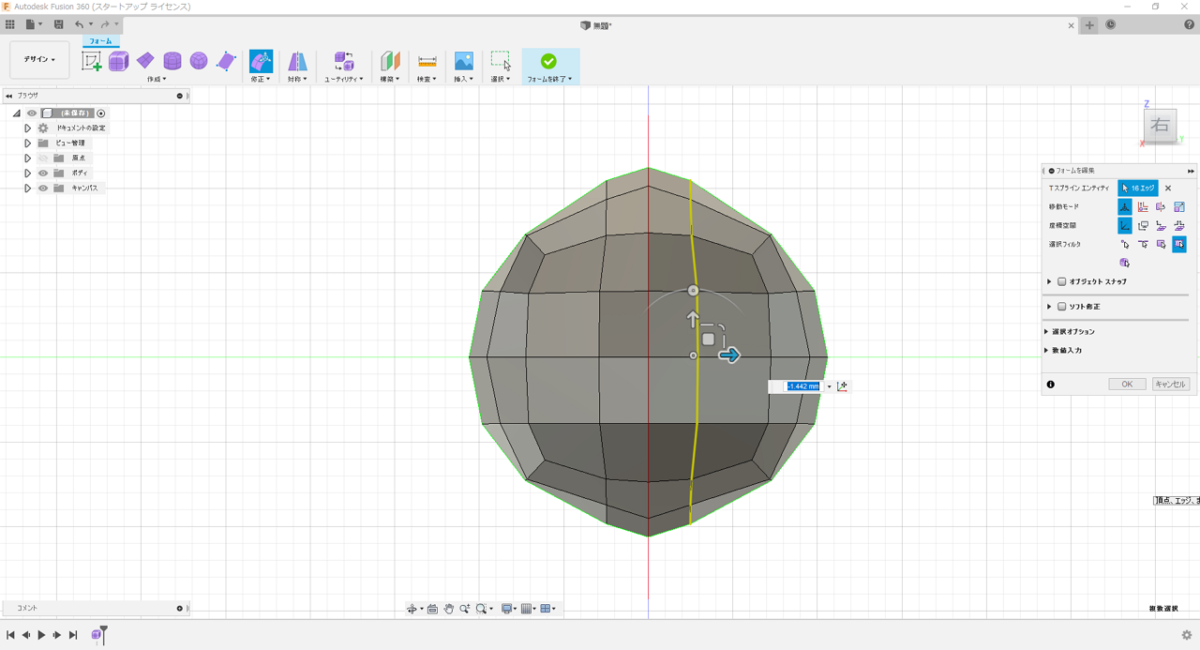Play the timeline
The width and height of the screenshot is (1200, 650).
[41, 635]
